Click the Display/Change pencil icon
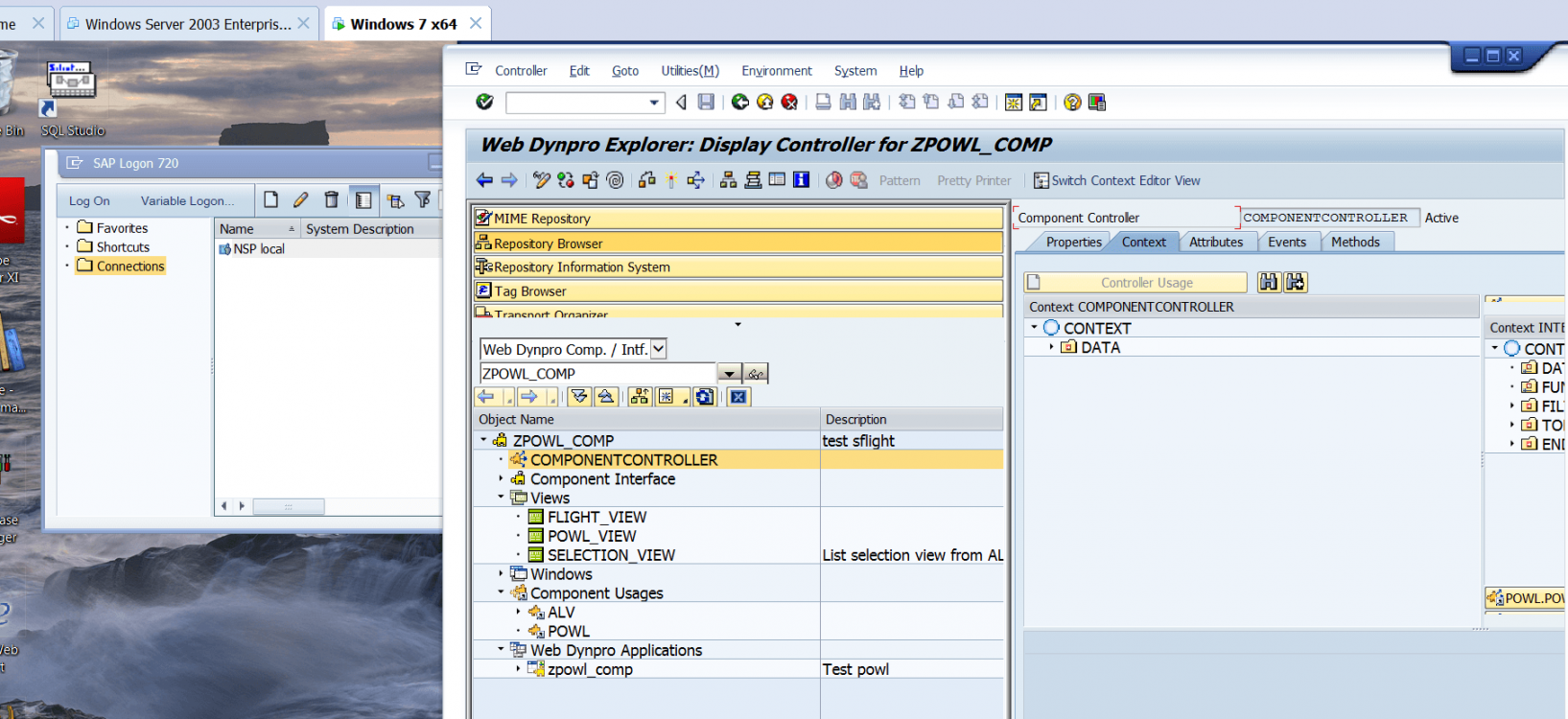The image size is (1568, 719). (541, 179)
